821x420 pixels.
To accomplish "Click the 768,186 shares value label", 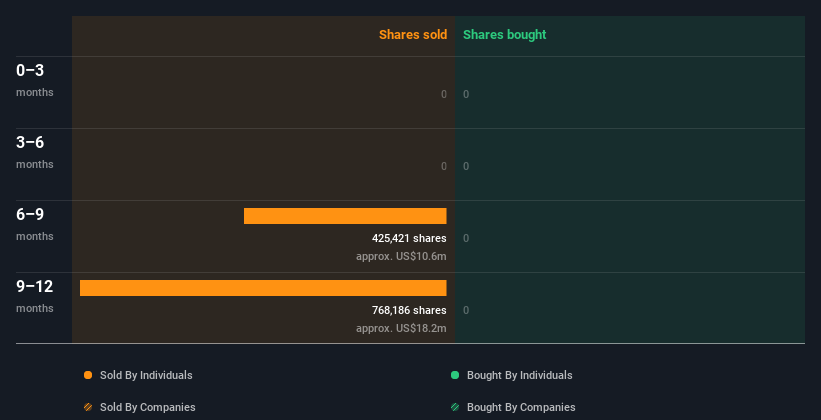I will pyautogui.click(x=409, y=311).
